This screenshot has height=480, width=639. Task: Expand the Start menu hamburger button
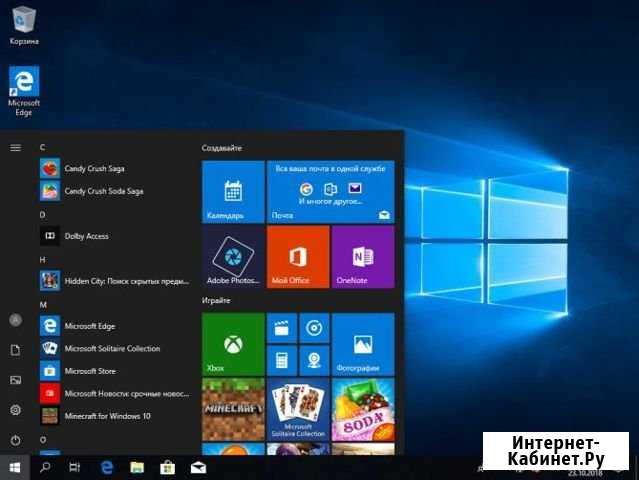(15, 148)
